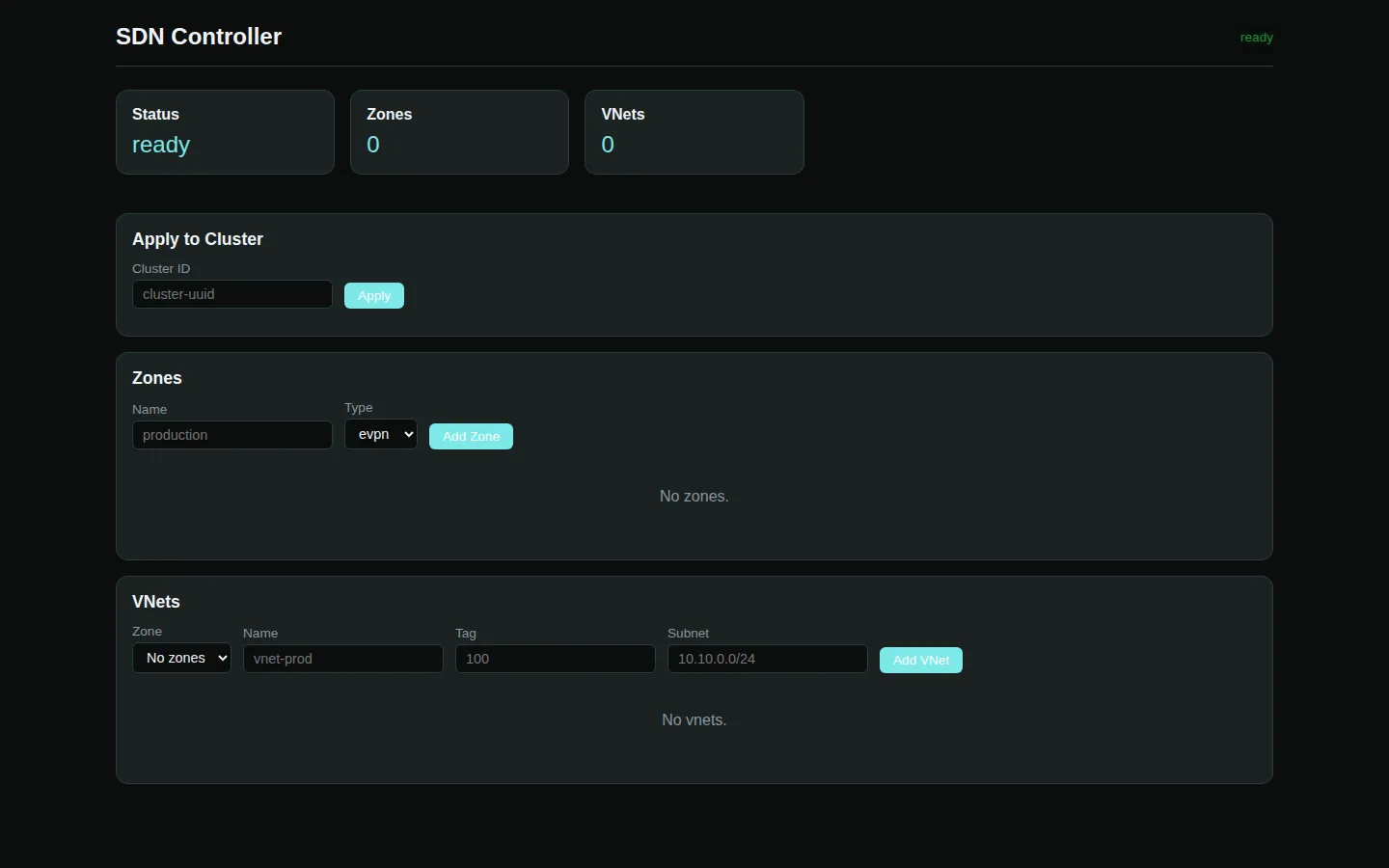The height and width of the screenshot is (868, 1389).
Task: Click the VNets count card
Action: (694, 132)
